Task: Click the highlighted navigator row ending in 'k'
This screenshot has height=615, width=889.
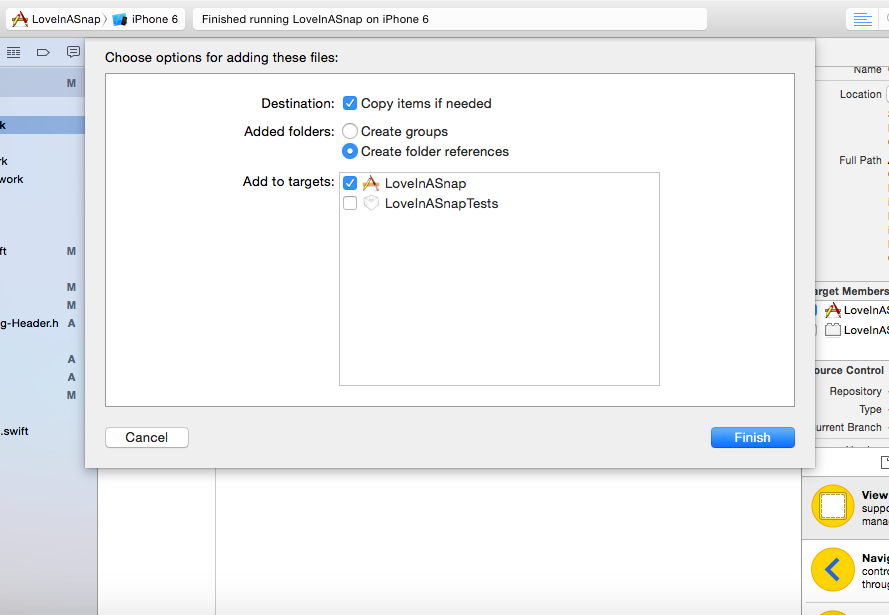Action: coord(42,125)
